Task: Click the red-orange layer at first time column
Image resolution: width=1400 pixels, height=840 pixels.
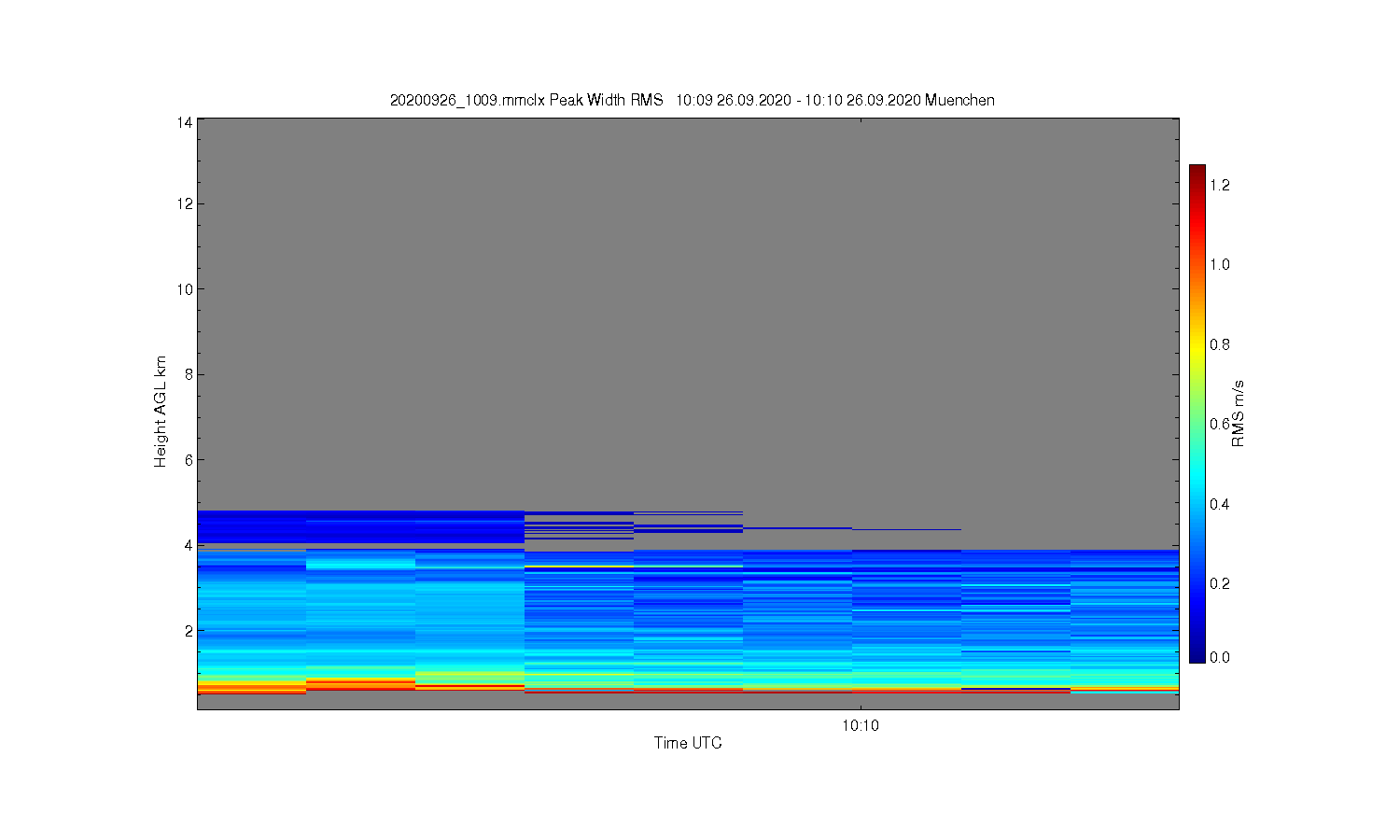Action: click(252, 688)
